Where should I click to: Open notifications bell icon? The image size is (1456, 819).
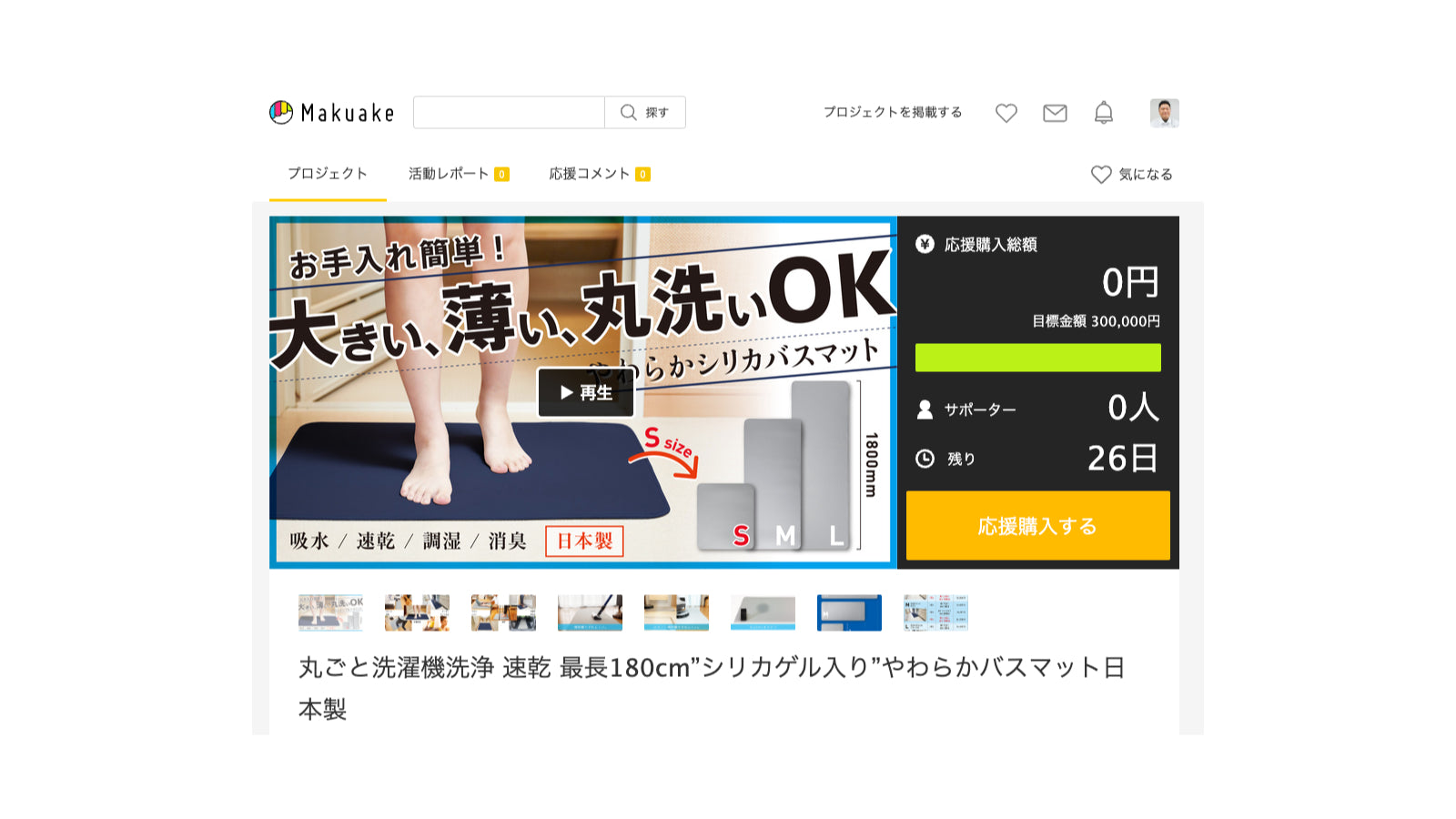(x=1104, y=113)
